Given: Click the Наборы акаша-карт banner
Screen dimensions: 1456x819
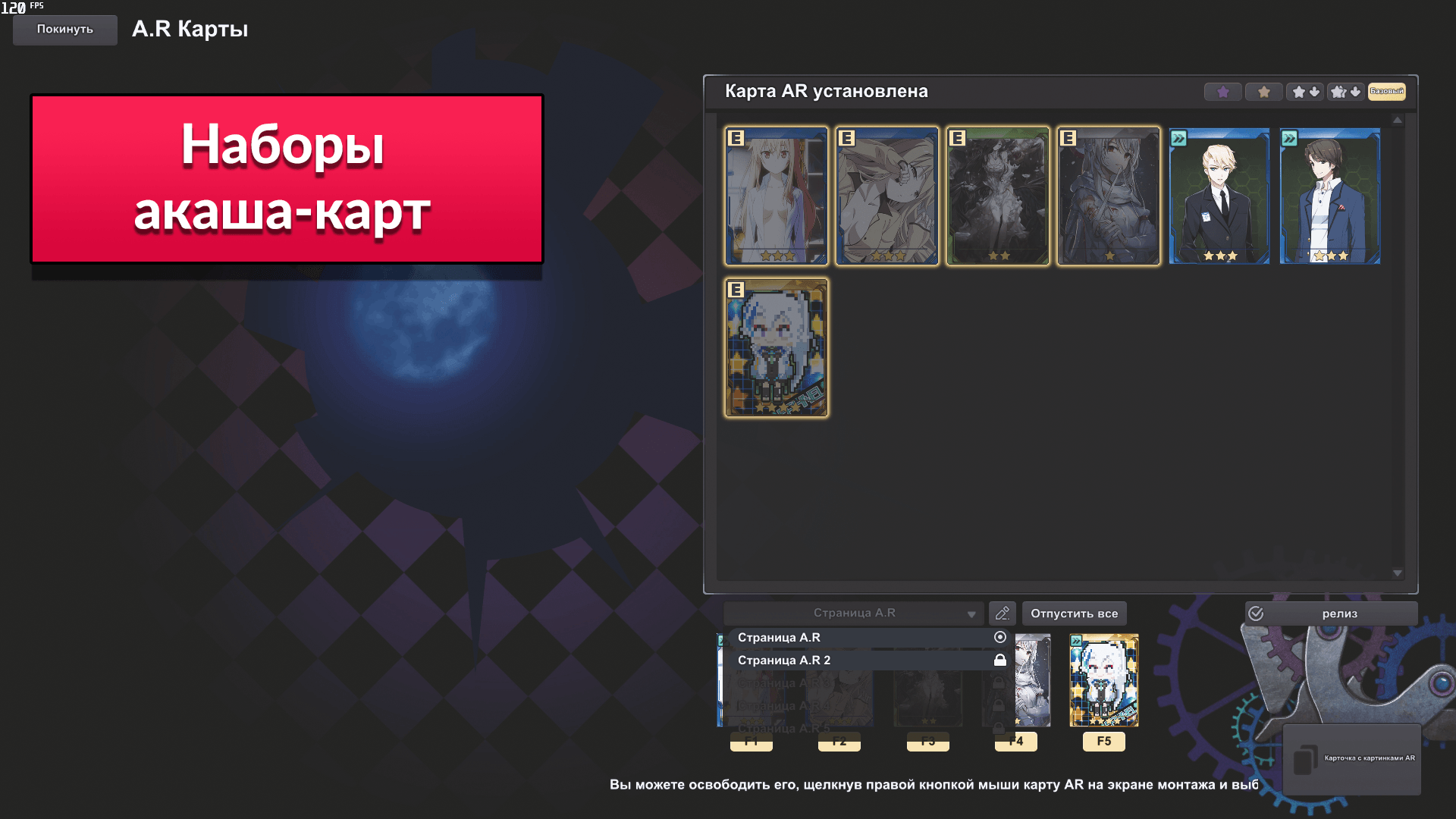Looking at the screenshot, I should (x=287, y=179).
